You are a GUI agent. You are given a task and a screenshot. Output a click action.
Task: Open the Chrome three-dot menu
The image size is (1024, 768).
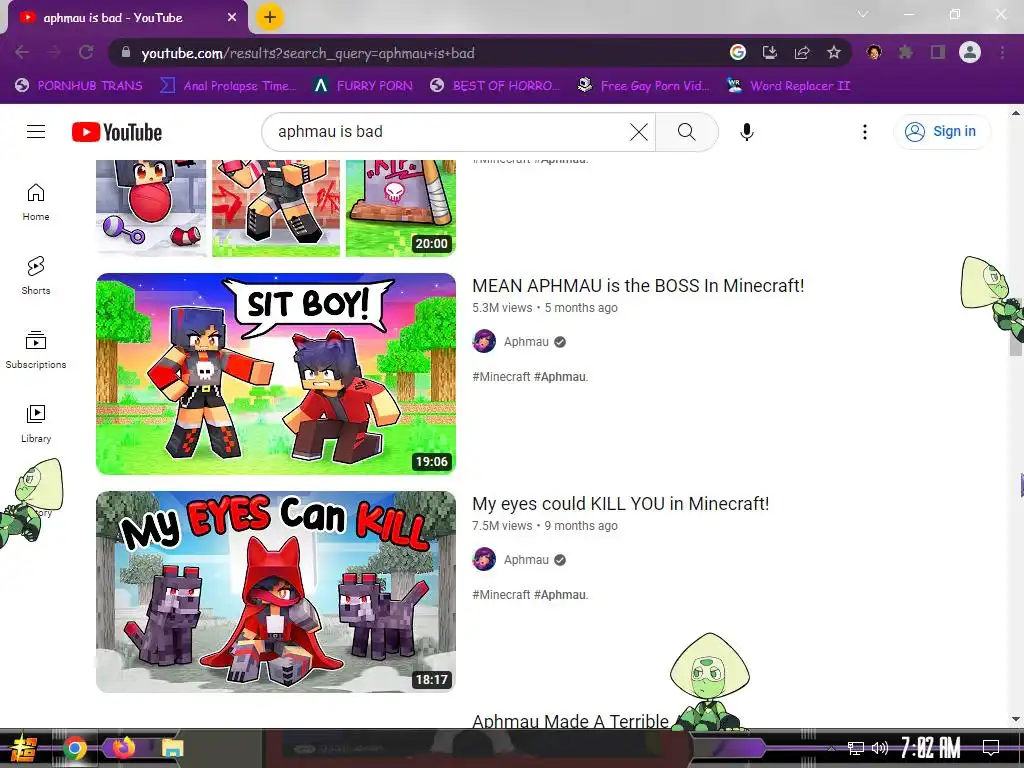pos(1002,52)
